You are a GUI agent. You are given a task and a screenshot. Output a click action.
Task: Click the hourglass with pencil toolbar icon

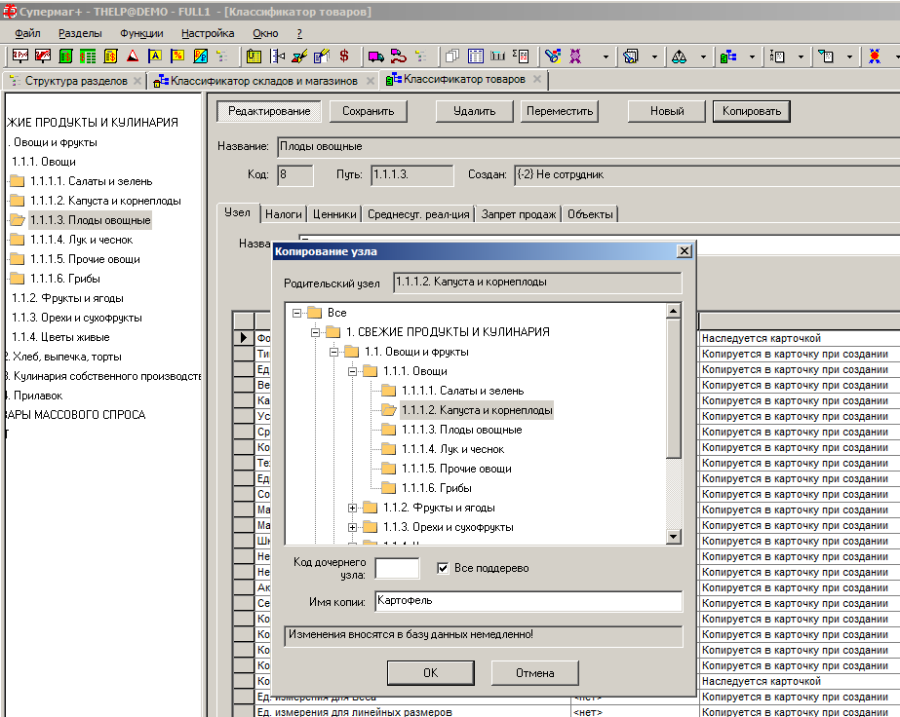click(300, 56)
